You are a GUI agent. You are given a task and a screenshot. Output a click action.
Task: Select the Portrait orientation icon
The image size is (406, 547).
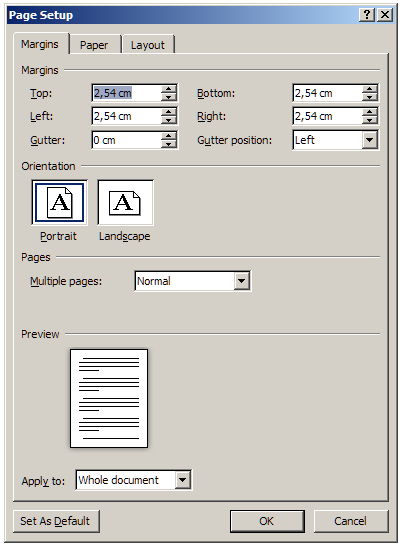pyautogui.click(x=60, y=203)
